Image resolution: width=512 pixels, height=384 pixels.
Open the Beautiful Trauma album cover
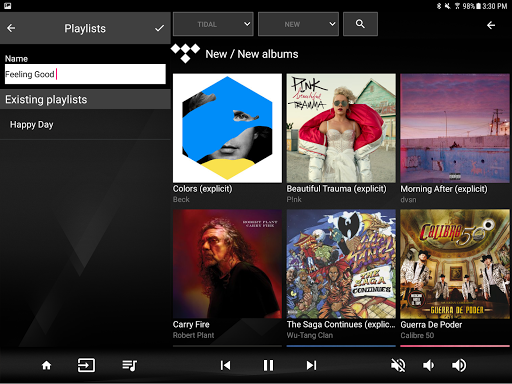tap(341, 128)
